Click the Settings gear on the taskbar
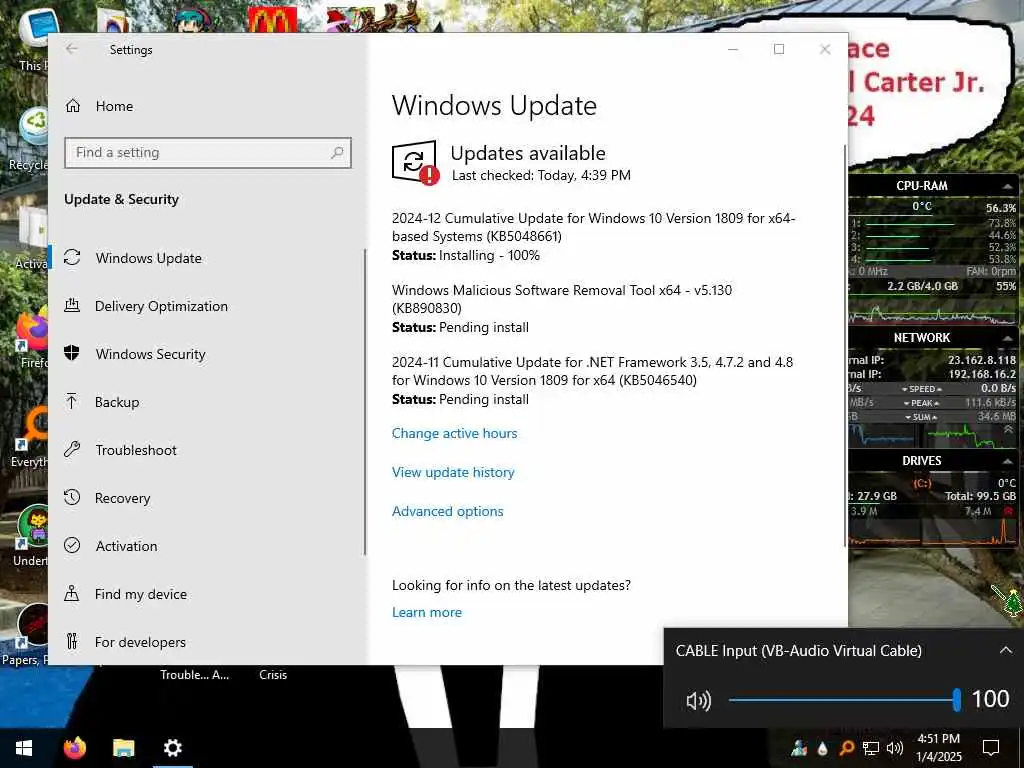 (x=172, y=748)
